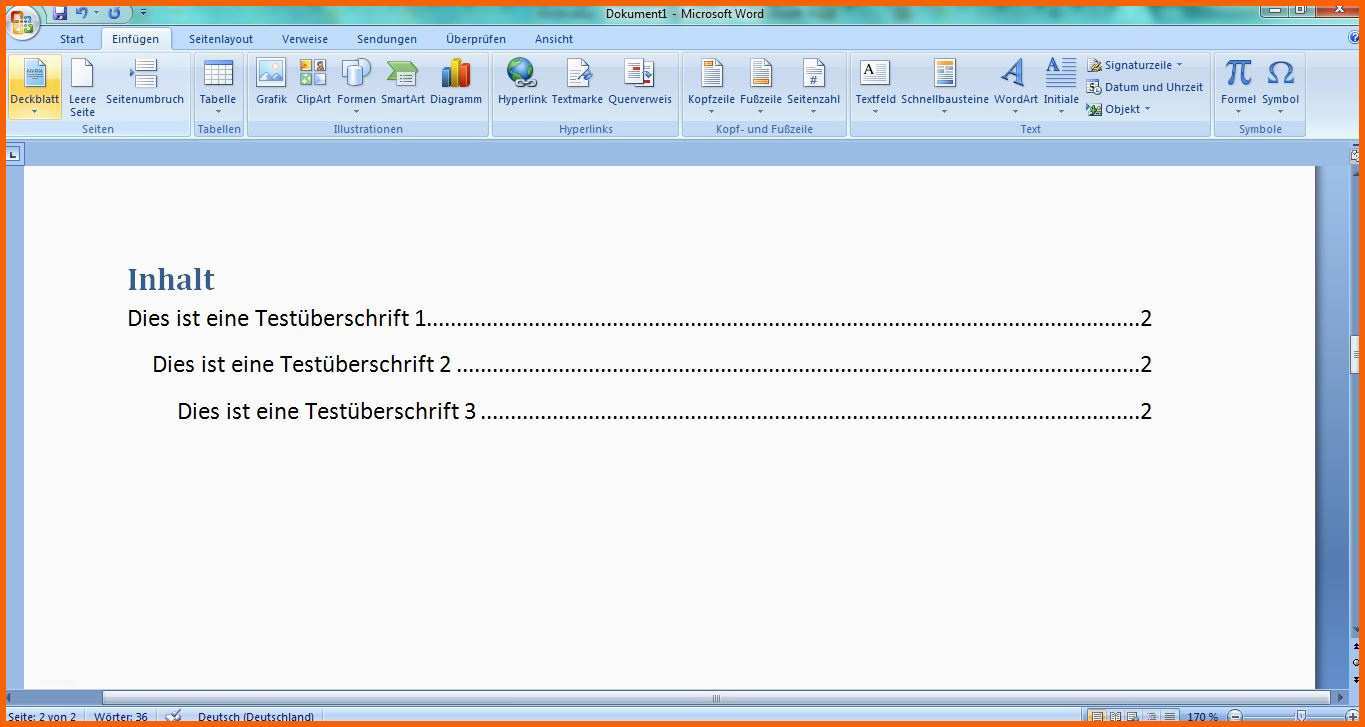Follow TOC entry Testüberschrift 2
Screen dimensions: 1365x727
[x=652, y=365]
